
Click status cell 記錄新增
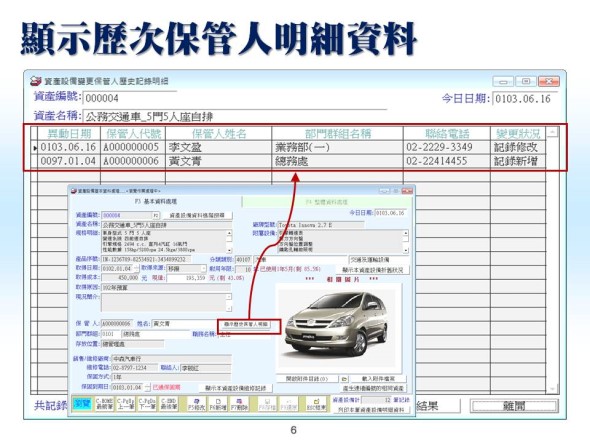pyautogui.click(x=519, y=161)
